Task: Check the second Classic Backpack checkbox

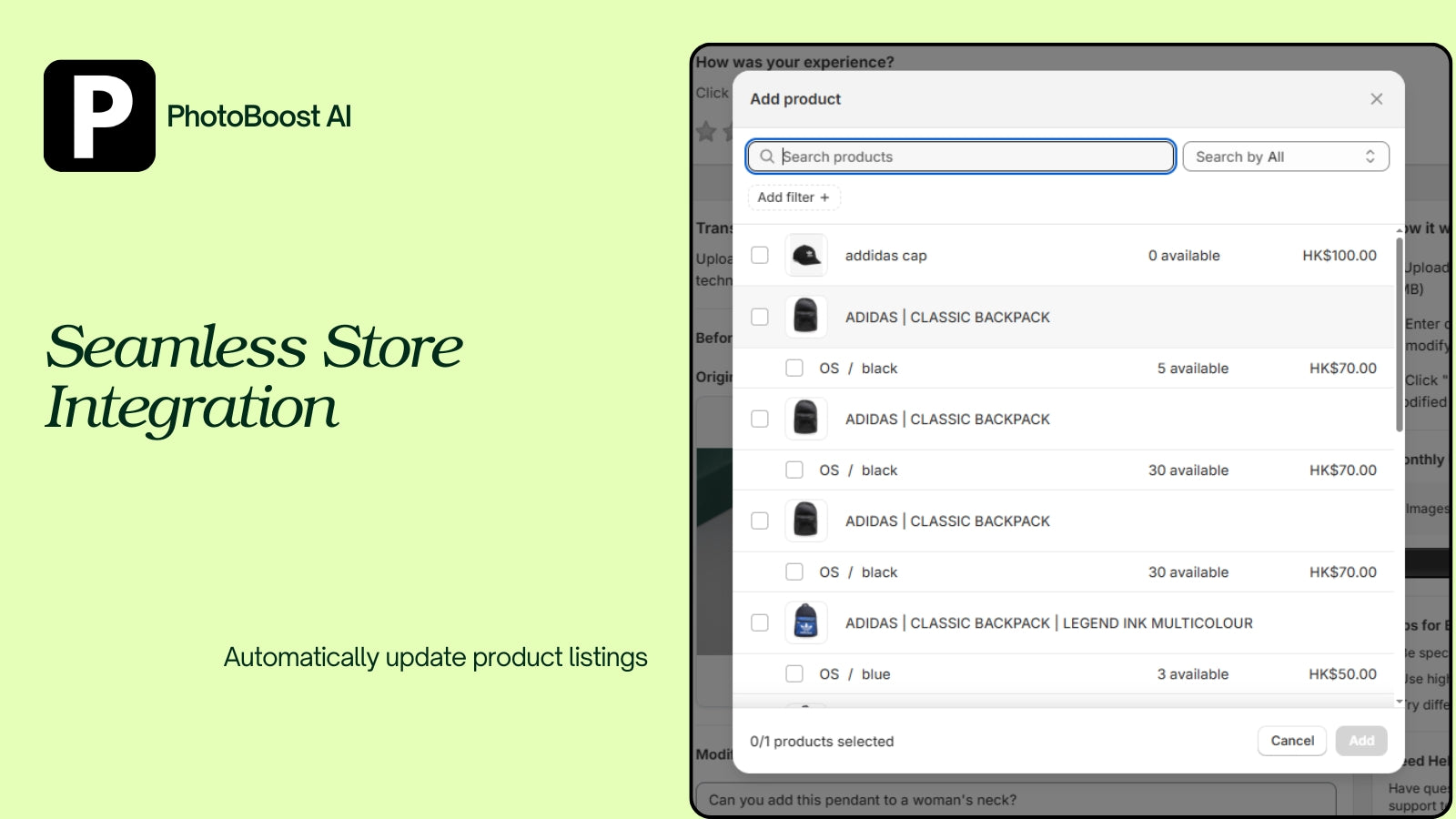Action: [760, 419]
